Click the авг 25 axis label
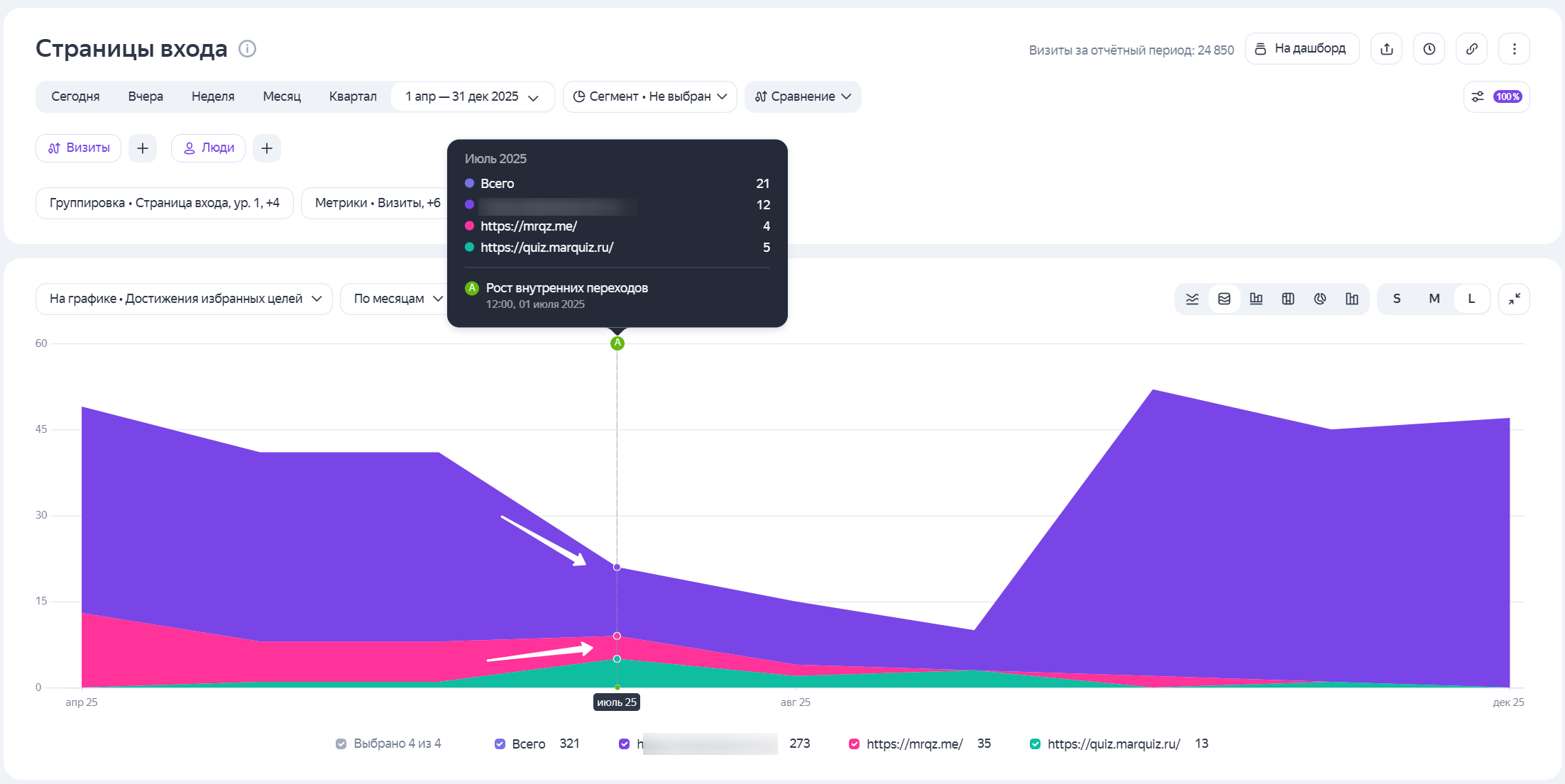This screenshot has width=1565, height=784. (x=796, y=702)
